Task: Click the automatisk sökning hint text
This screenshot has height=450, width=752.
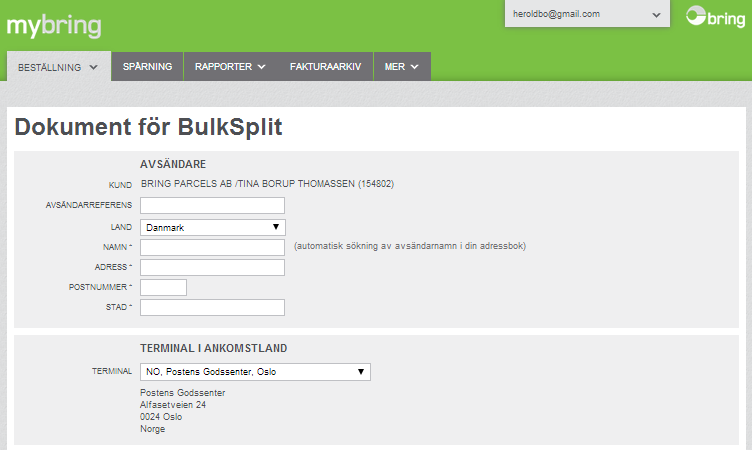Action: pos(410,246)
